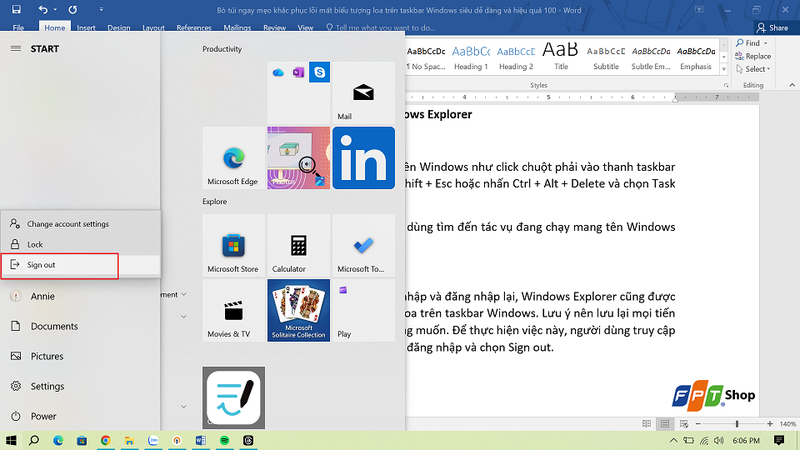Open Spotify from the taskbar
The height and width of the screenshot is (450, 800).
(x=224, y=440)
